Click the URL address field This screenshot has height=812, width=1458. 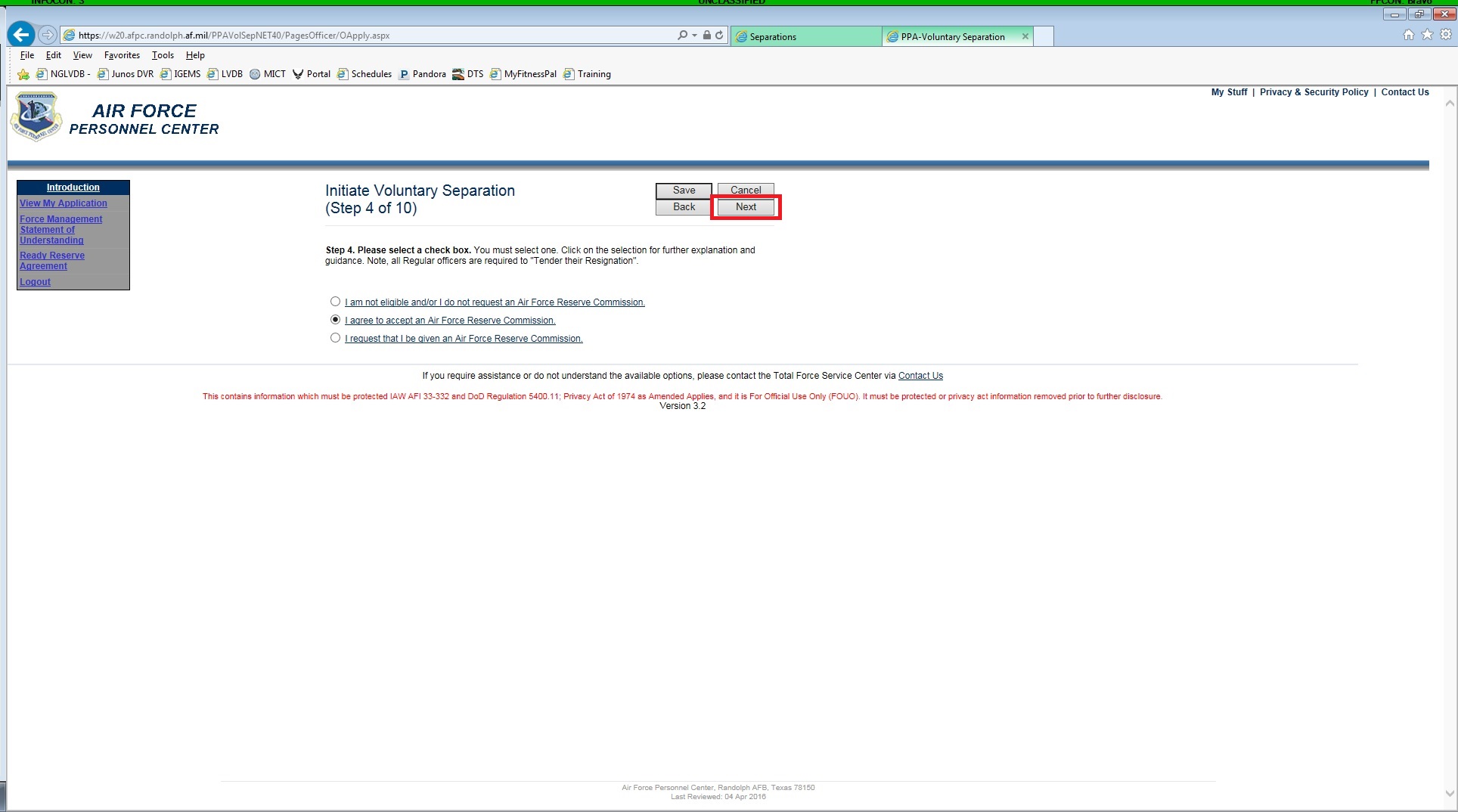(x=371, y=36)
